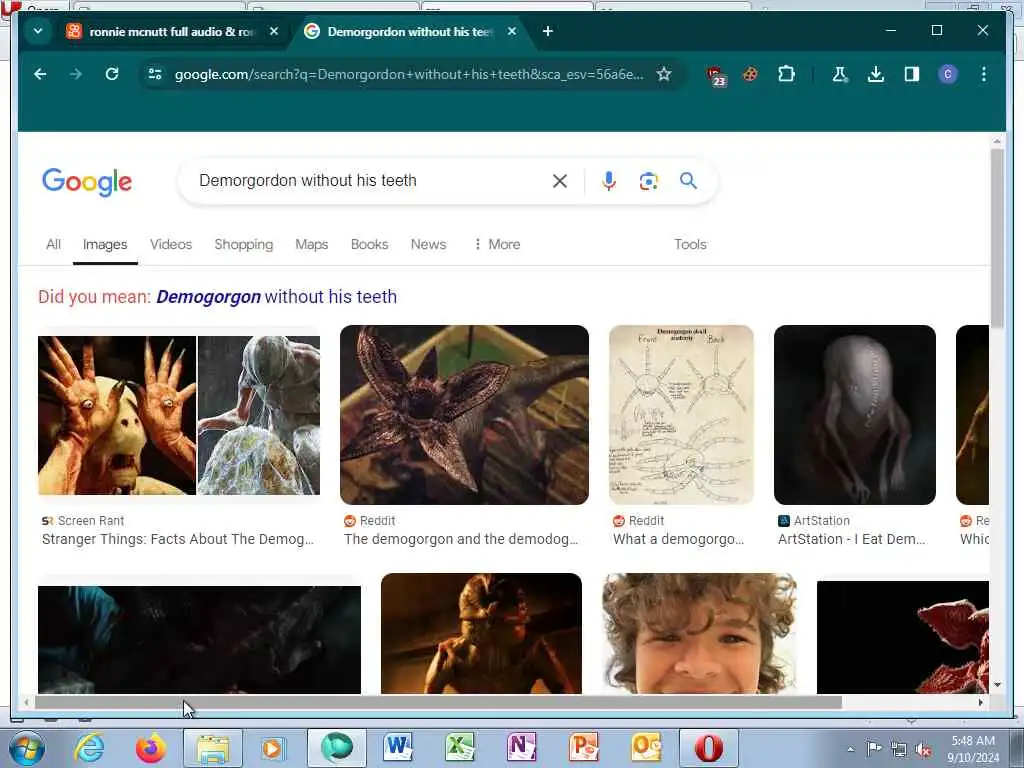Go to the Google home logo
The image size is (1024, 768).
pyautogui.click(x=87, y=182)
